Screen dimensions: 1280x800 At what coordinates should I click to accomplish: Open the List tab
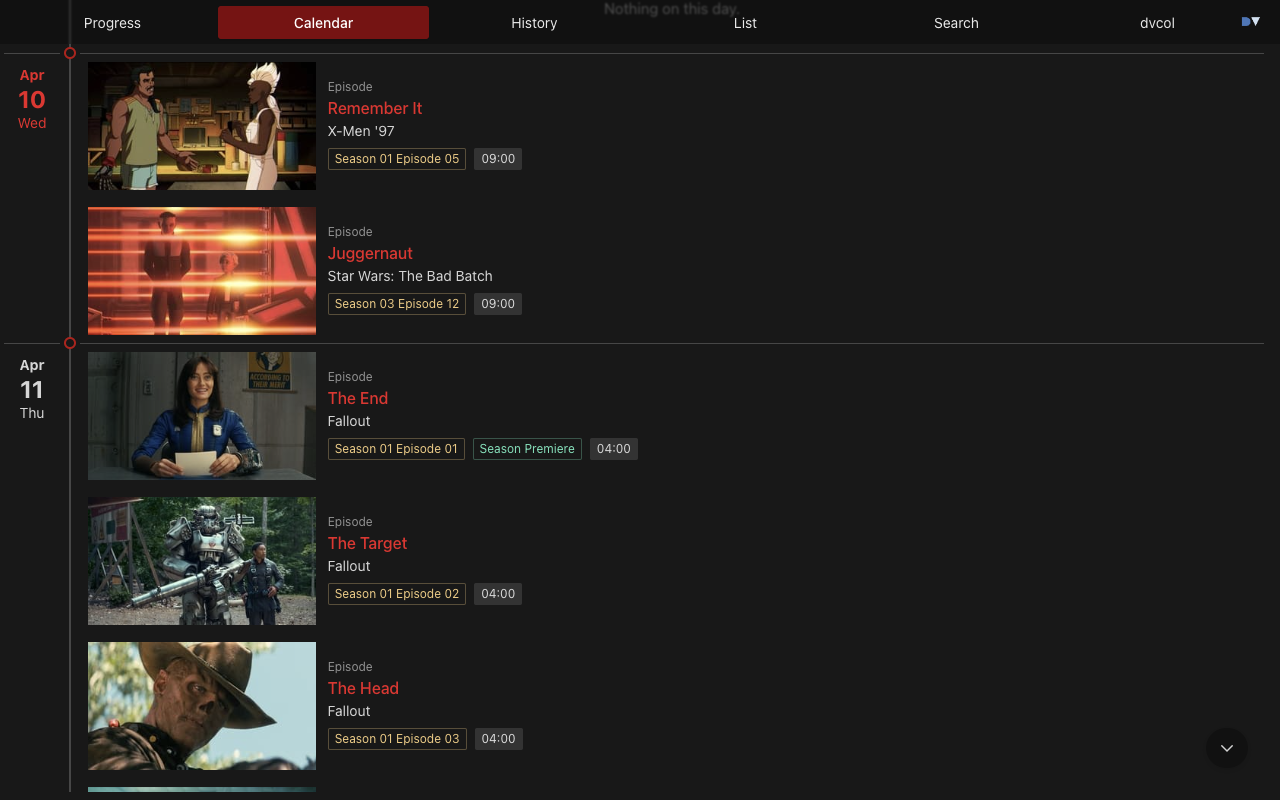pos(745,22)
